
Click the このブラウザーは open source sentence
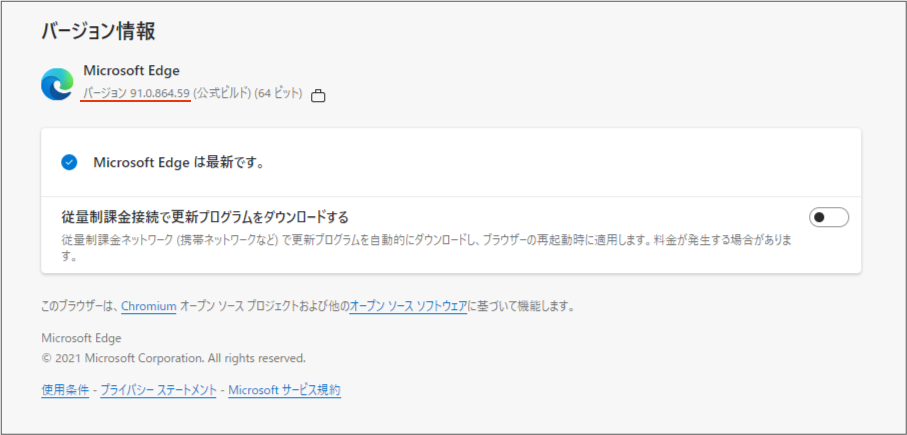pos(308,306)
